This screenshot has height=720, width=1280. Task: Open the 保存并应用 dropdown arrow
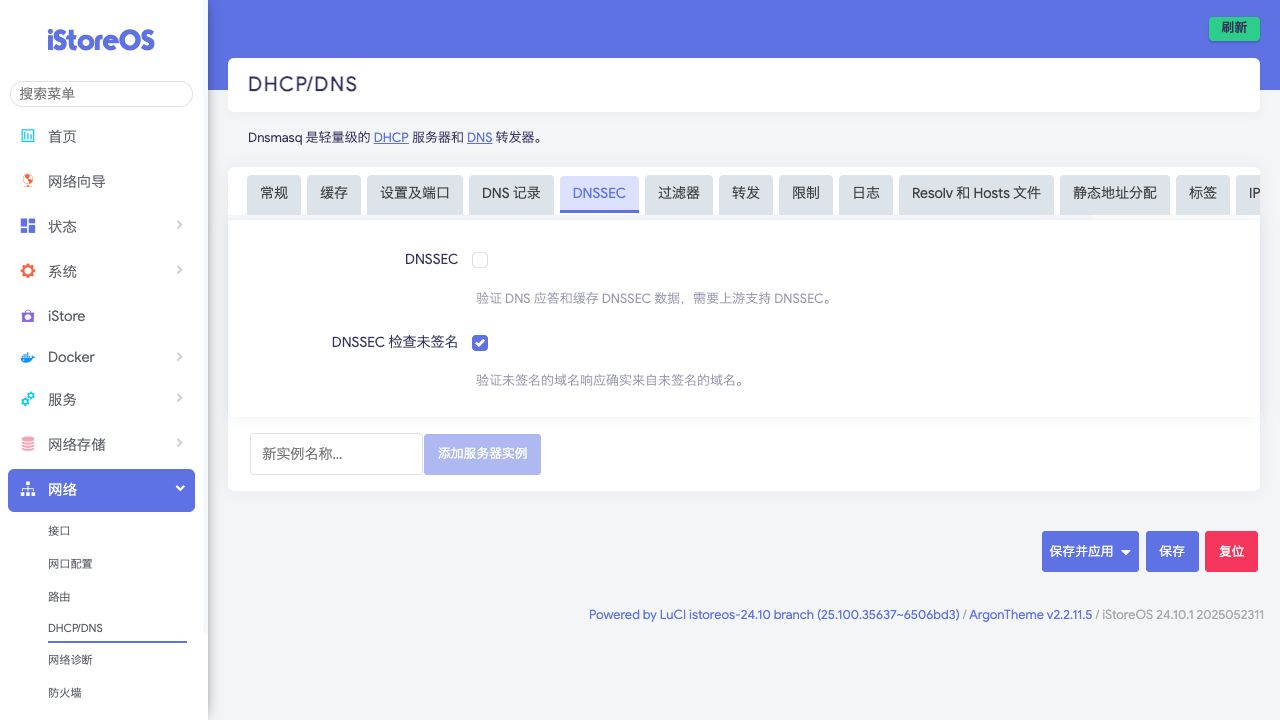[x=1126, y=552]
